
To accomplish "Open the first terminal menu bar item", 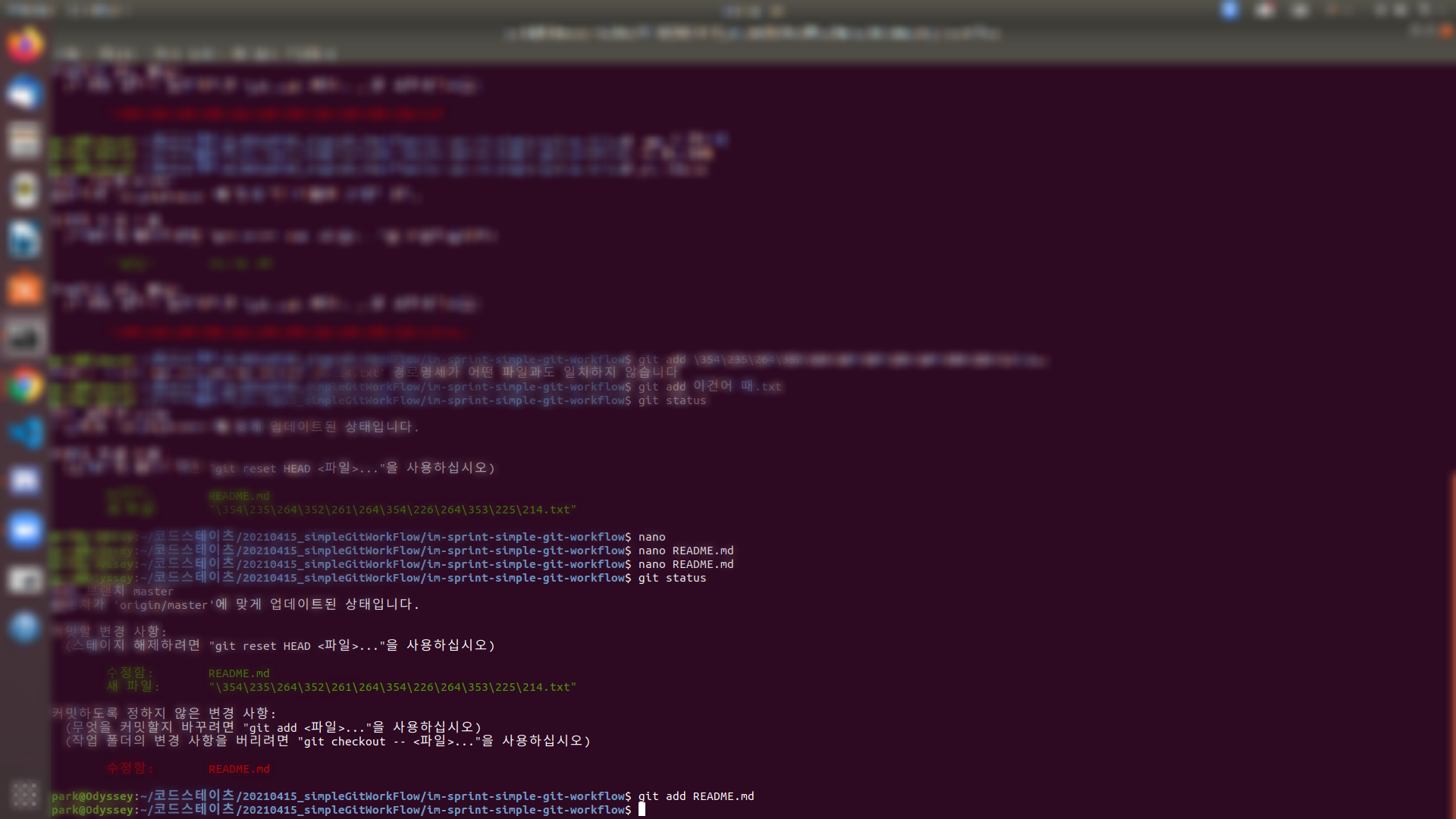I will [x=67, y=54].
